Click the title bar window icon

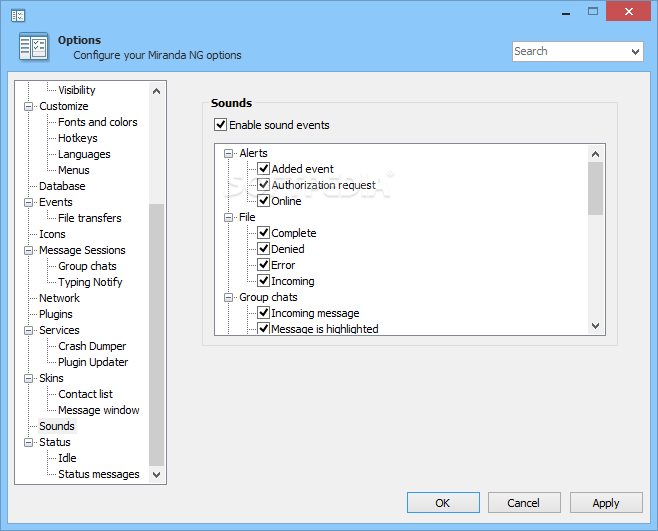pos(17,13)
